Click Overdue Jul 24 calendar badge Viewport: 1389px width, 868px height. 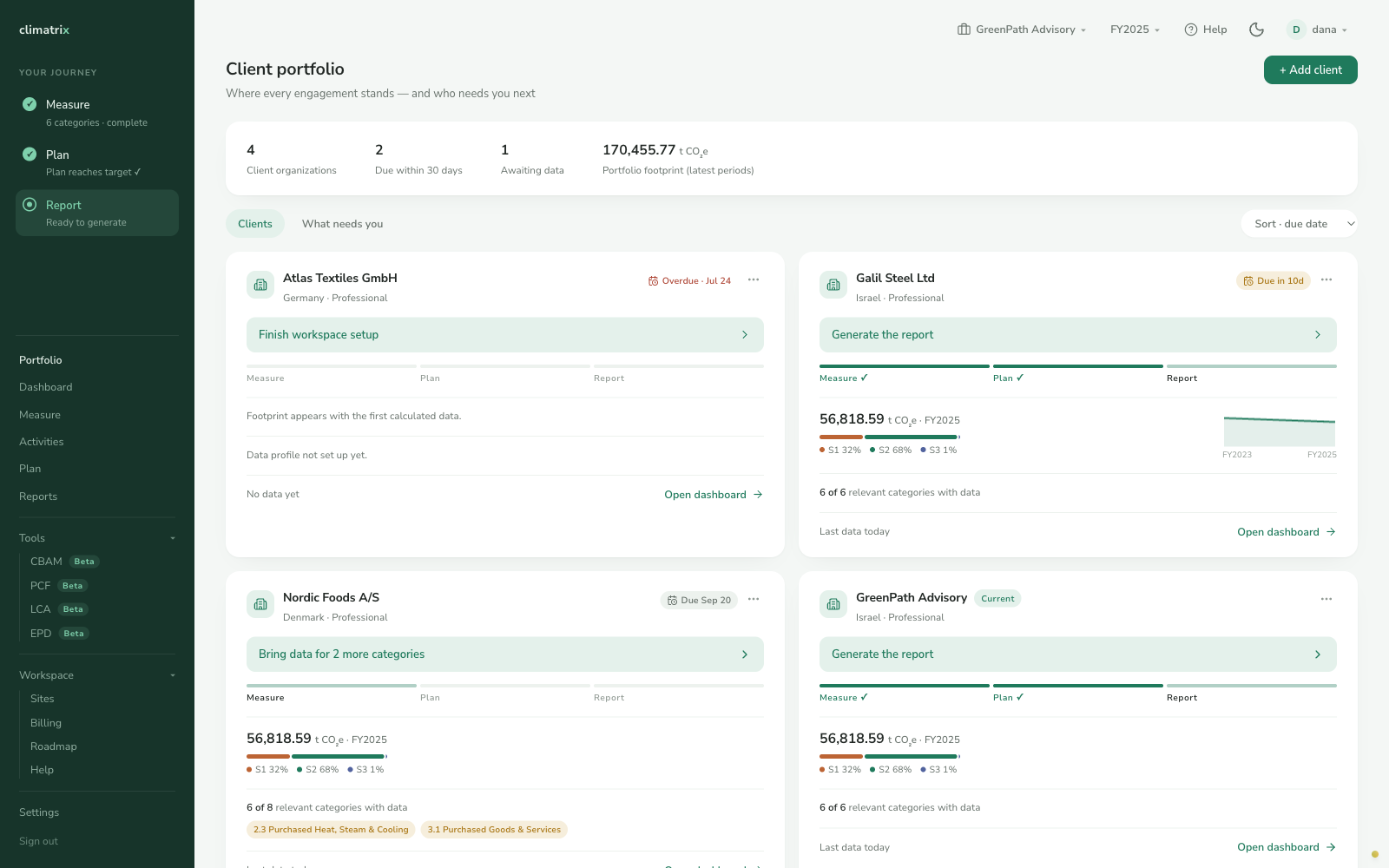tap(689, 281)
